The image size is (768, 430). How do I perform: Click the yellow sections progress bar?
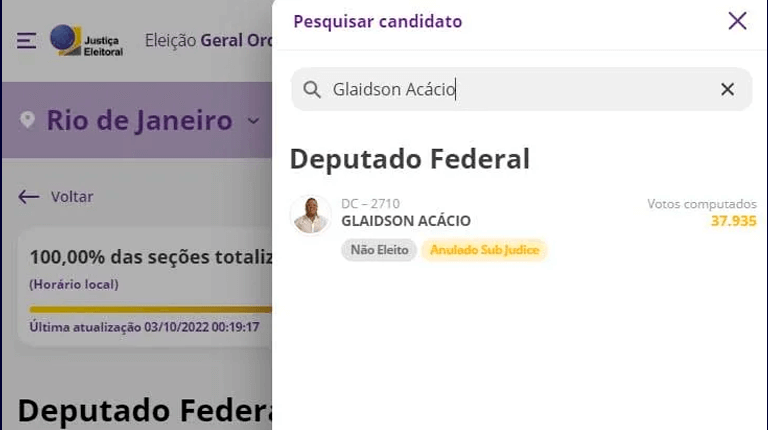150,309
